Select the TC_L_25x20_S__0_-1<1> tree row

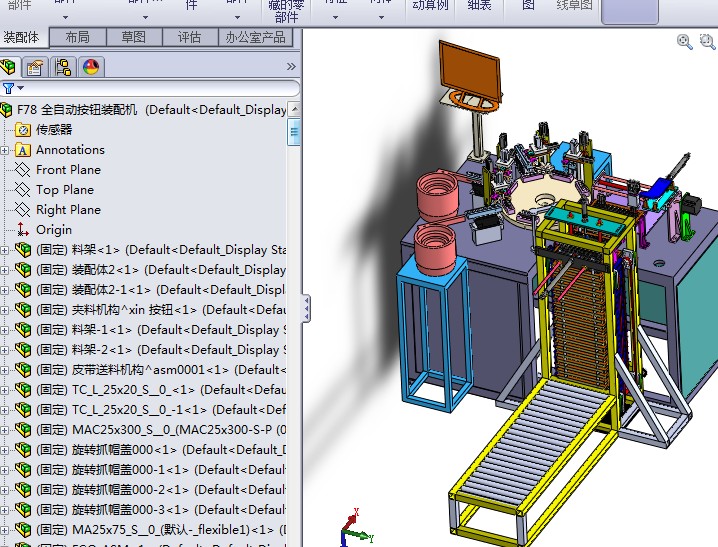point(149,410)
